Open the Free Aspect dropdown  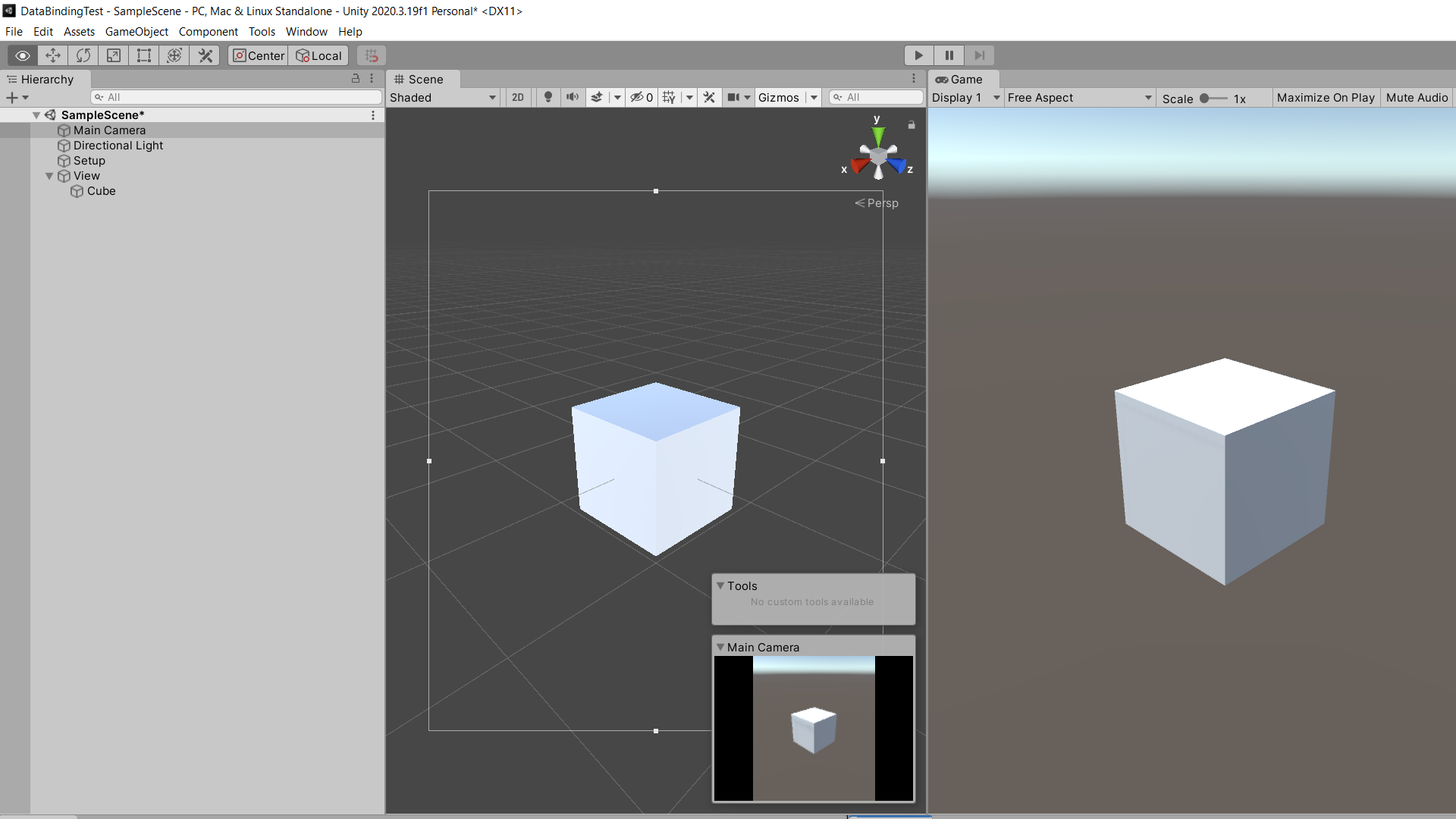[1079, 98]
